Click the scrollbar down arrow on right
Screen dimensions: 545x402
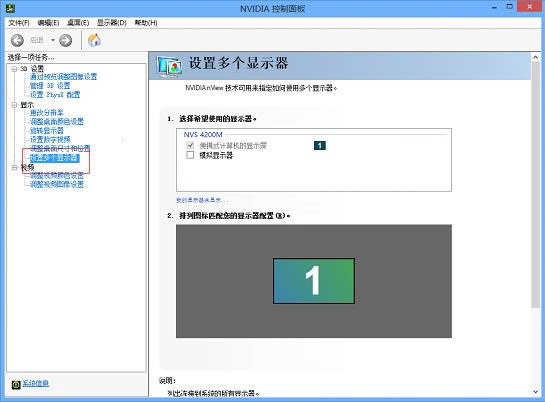click(x=536, y=392)
